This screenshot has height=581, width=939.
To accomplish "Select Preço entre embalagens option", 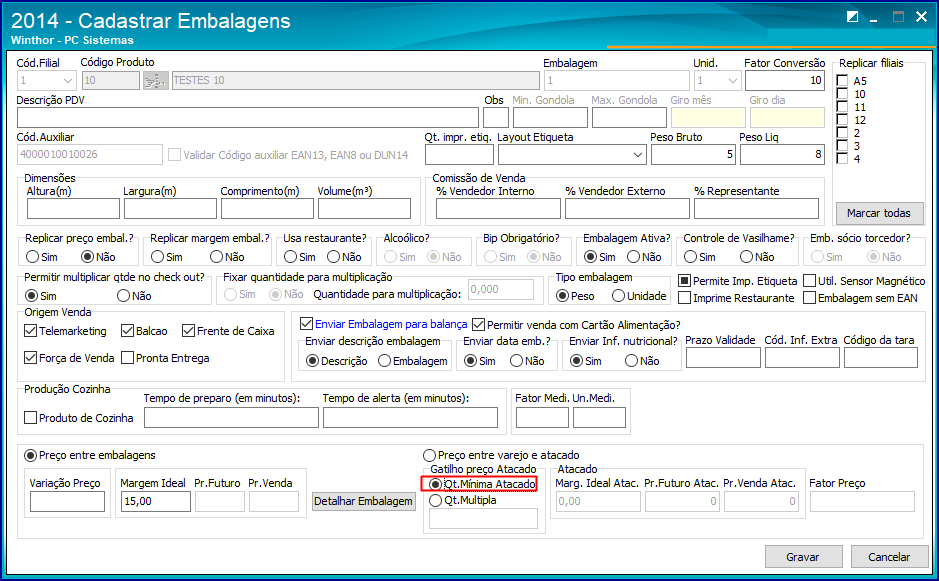I will (31, 455).
